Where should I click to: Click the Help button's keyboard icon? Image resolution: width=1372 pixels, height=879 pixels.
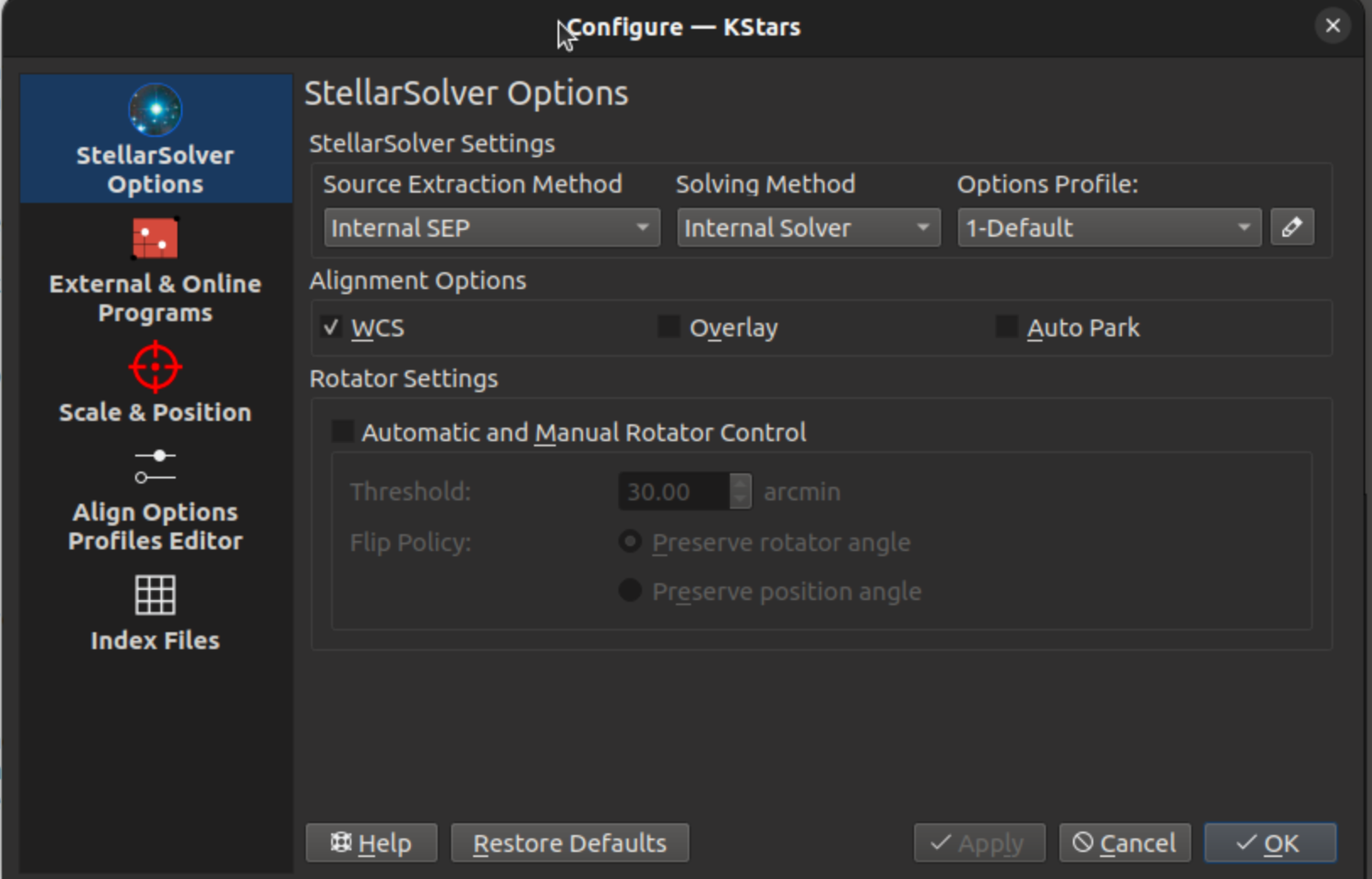click(x=340, y=843)
